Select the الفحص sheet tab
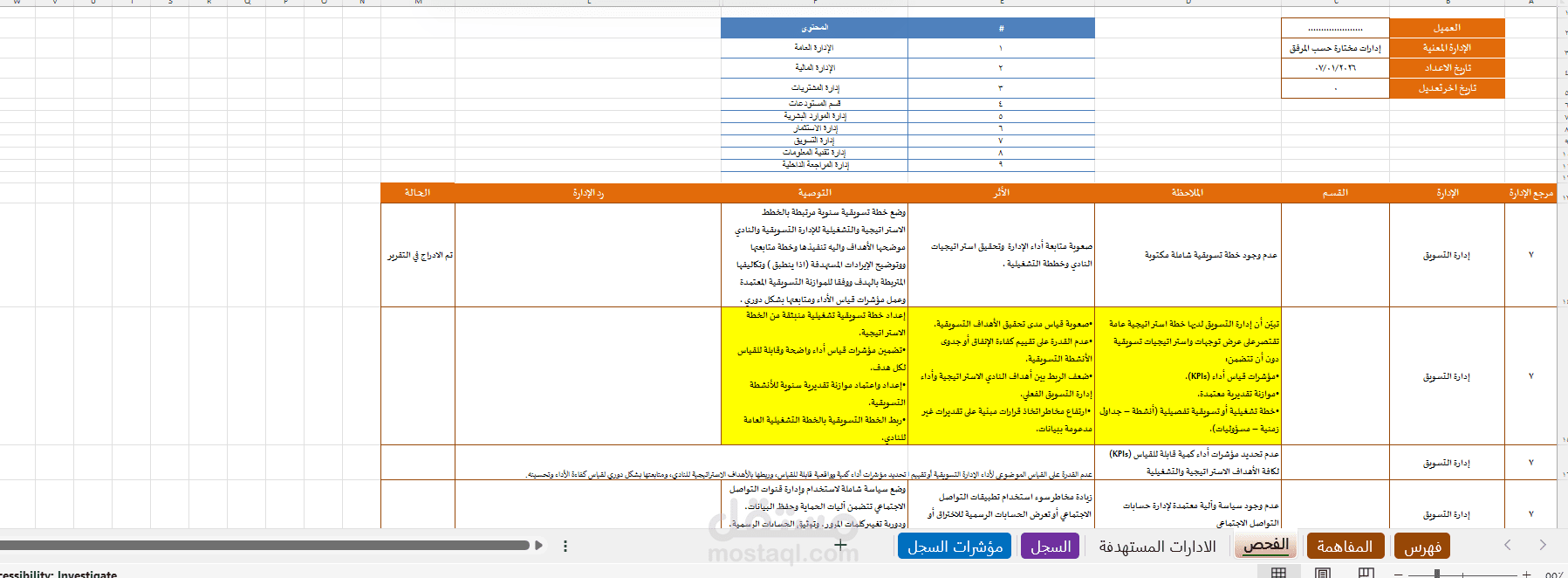This screenshot has height=578, width=1568. click(1265, 546)
